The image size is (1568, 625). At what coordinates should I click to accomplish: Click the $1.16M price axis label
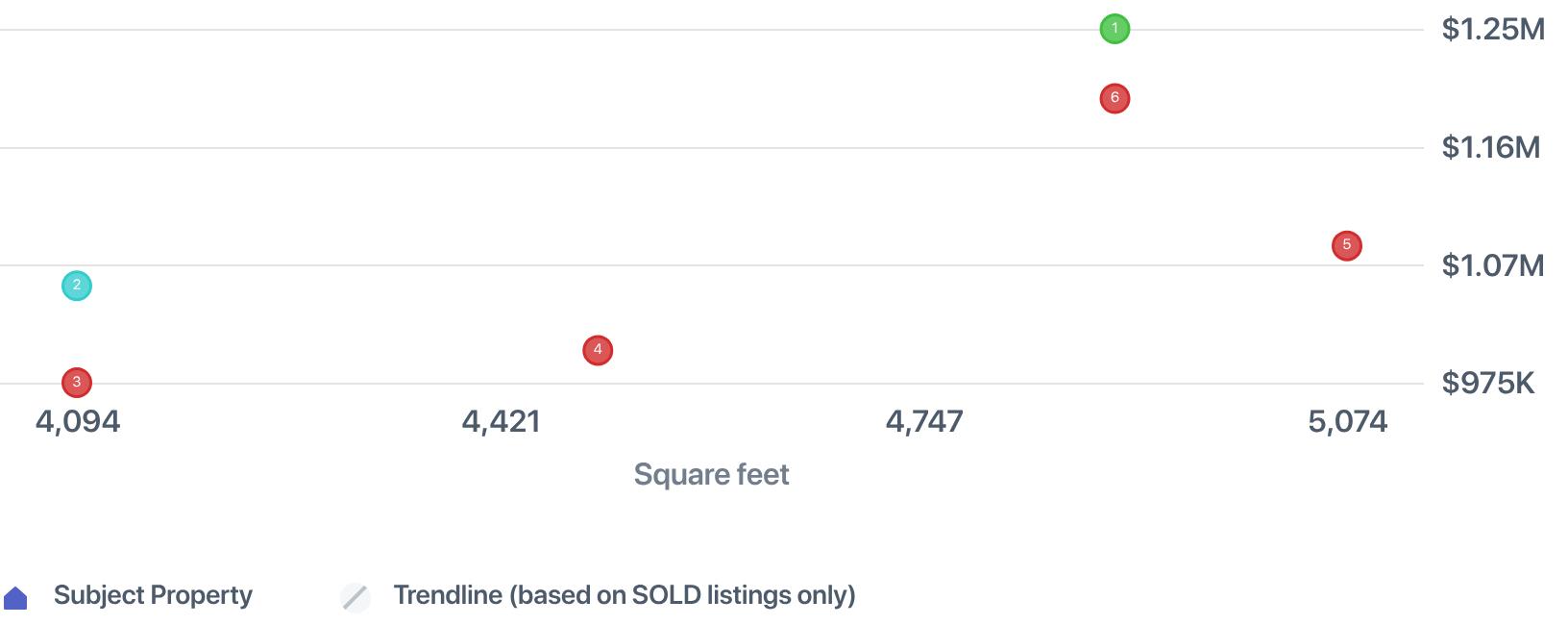tap(1490, 147)
